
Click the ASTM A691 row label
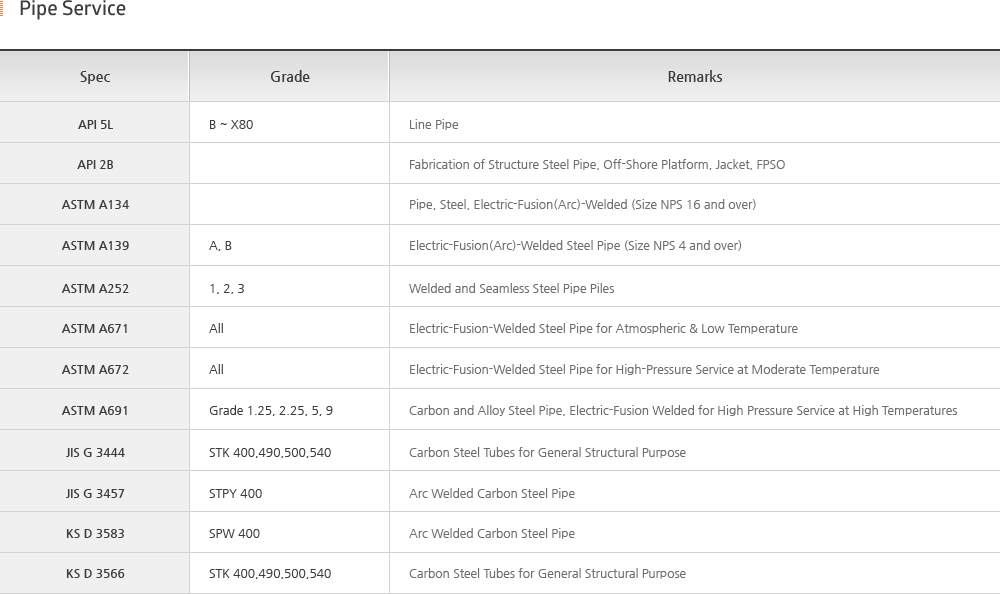95,411
